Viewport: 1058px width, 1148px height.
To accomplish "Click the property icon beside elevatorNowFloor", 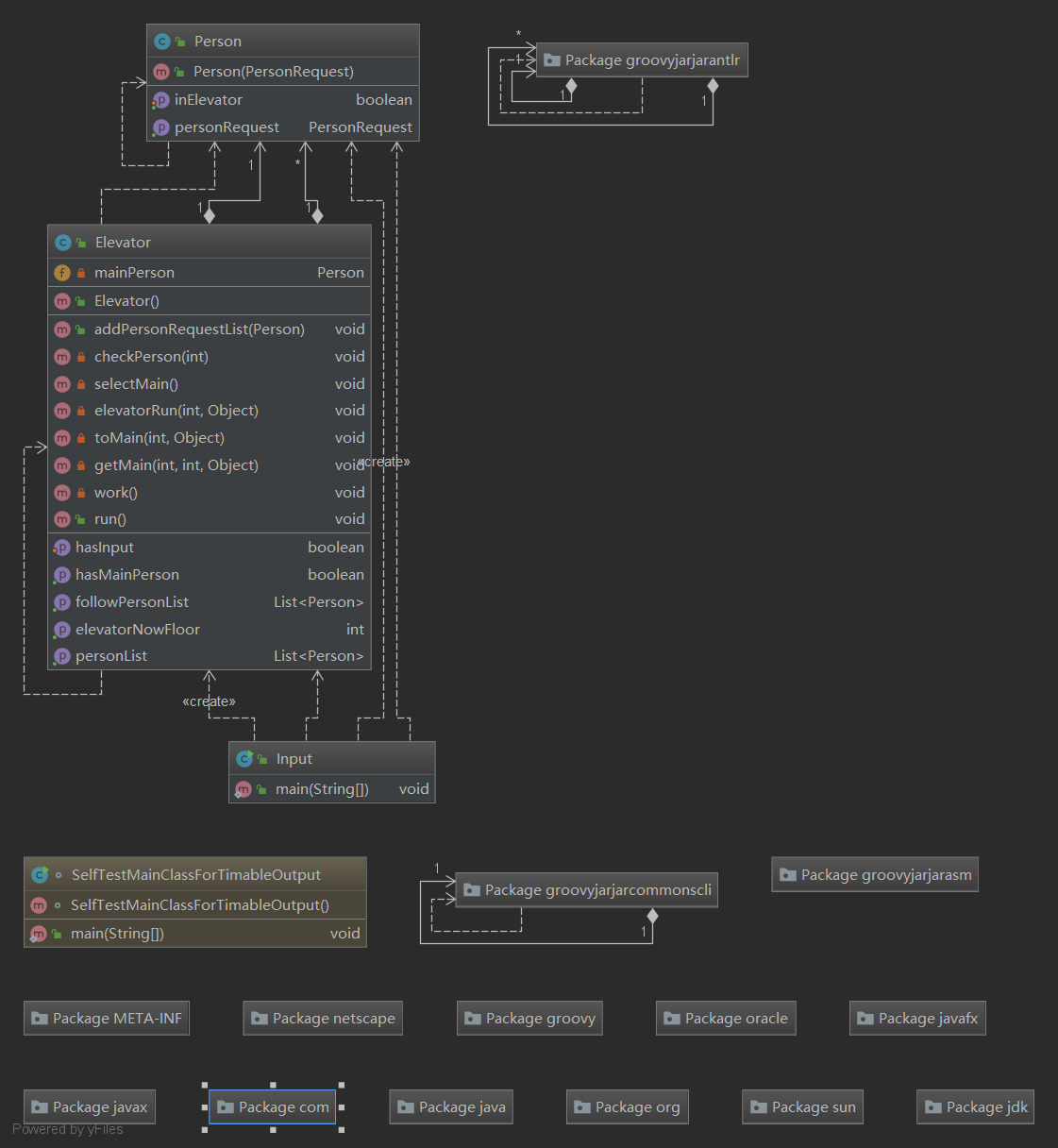I will (62, 630).
